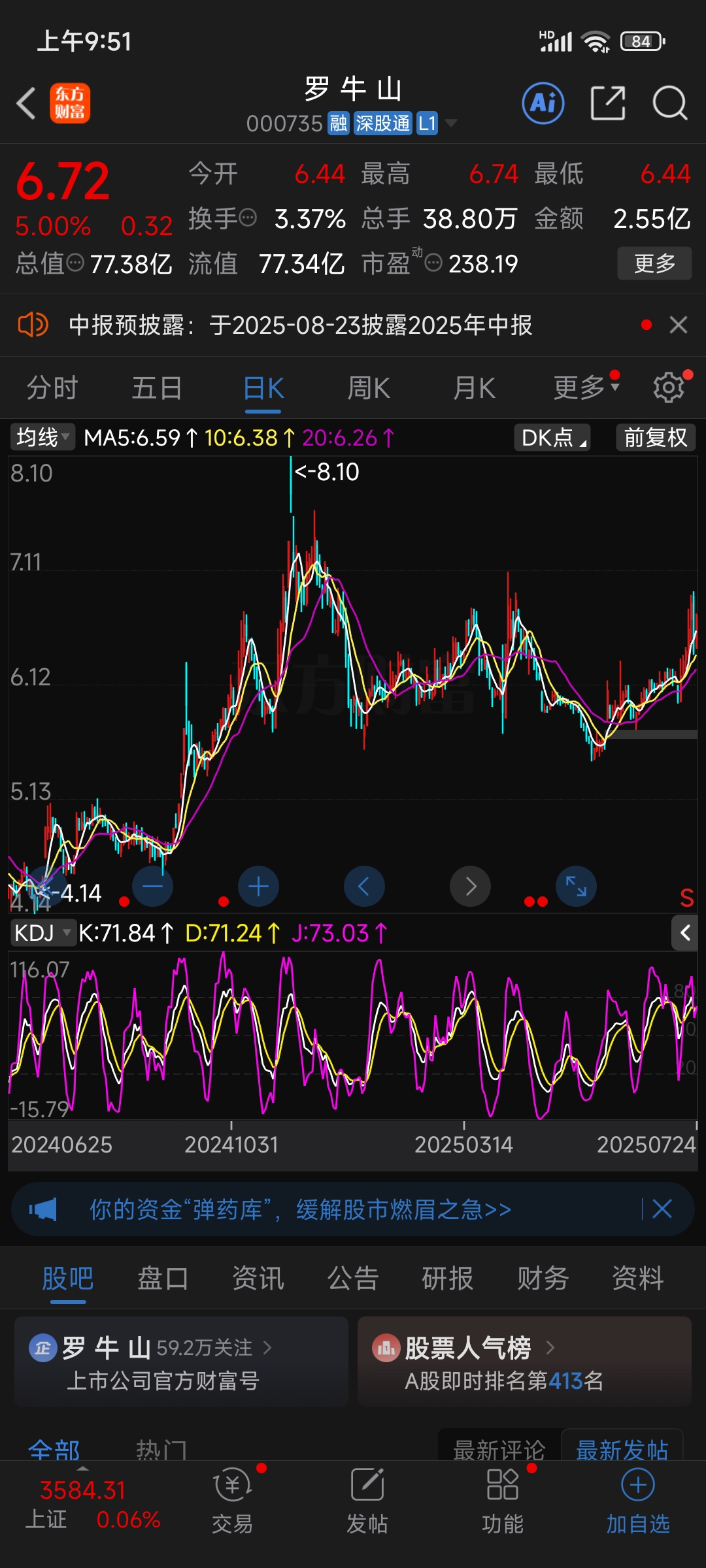Switch to 五日 chart tab
Viewport: 706px width, 1568px height.
(157, 387)
